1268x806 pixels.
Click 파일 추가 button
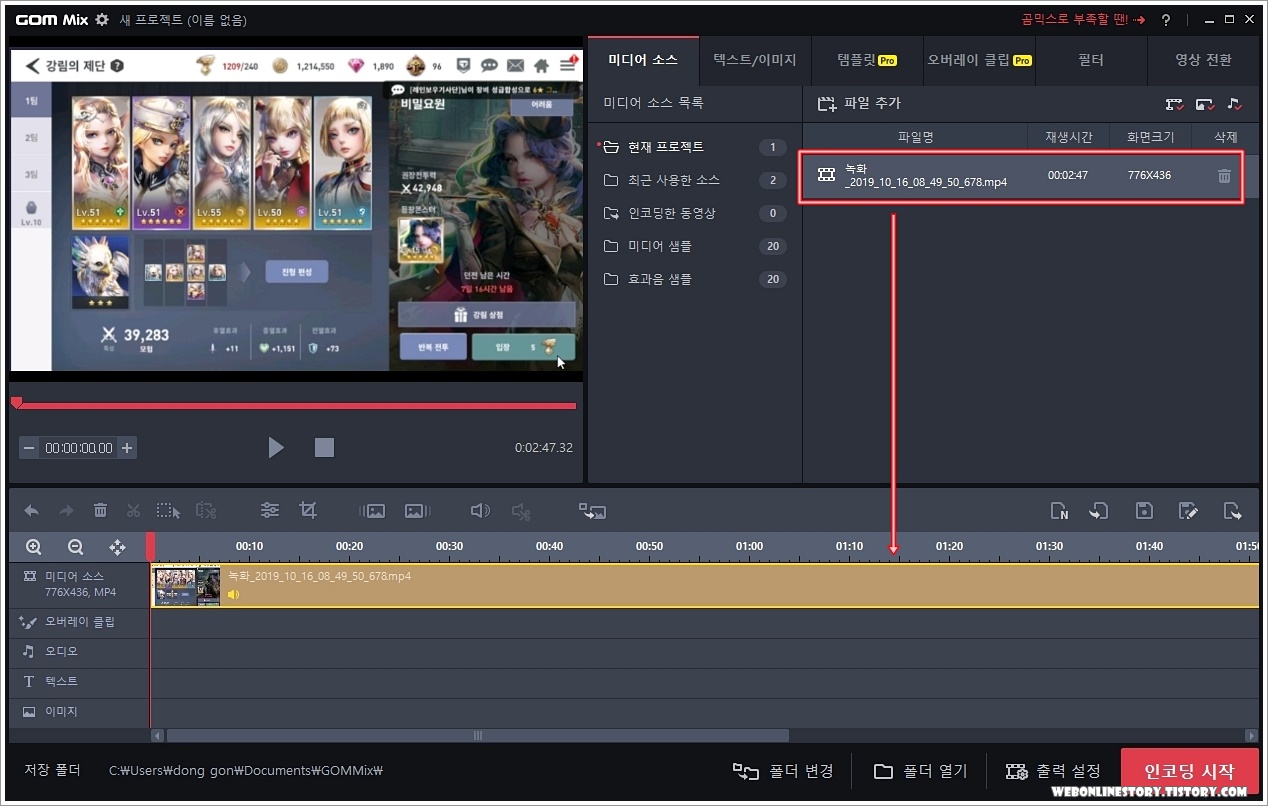859,103
